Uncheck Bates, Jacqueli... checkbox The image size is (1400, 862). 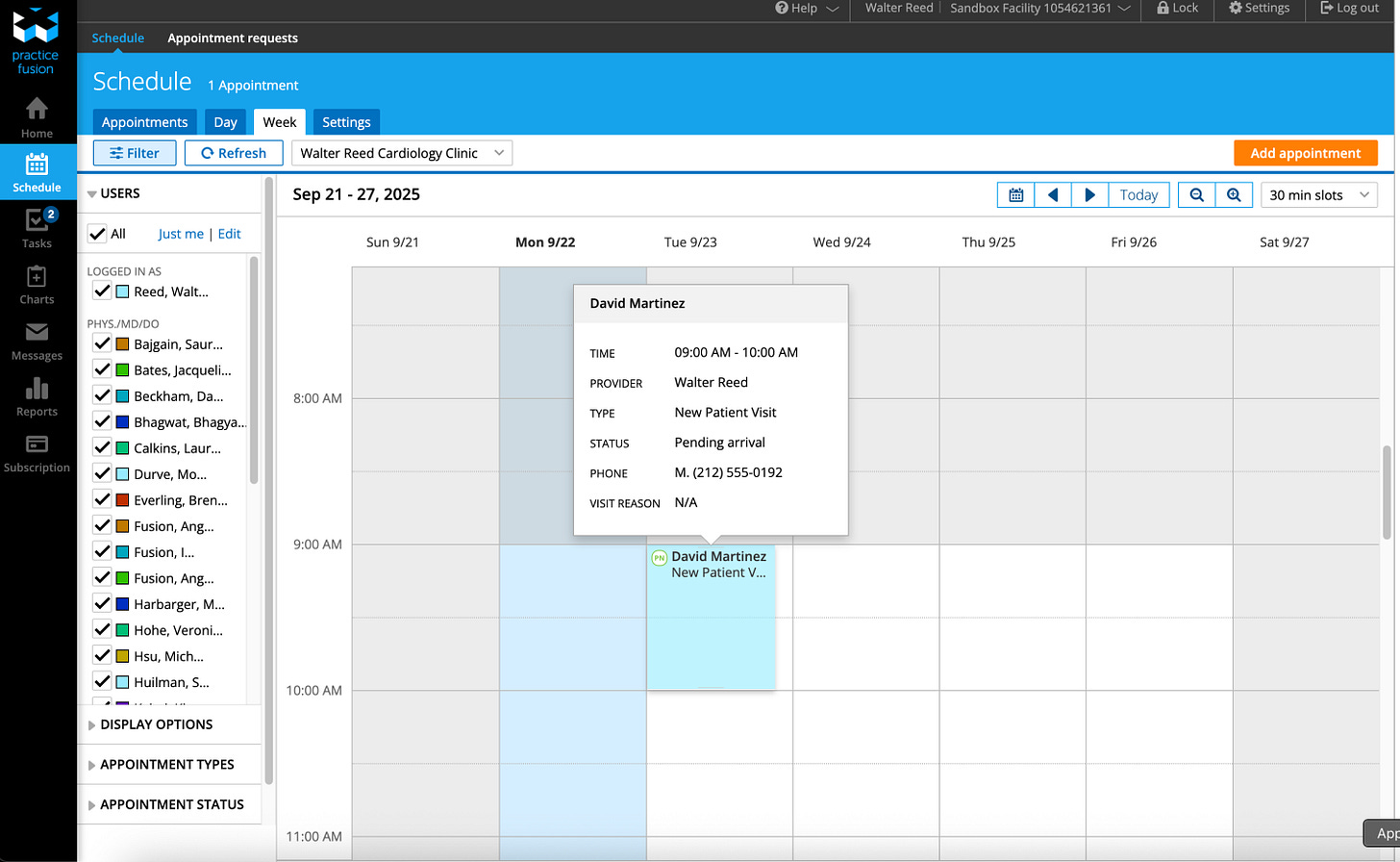point(102,369)
